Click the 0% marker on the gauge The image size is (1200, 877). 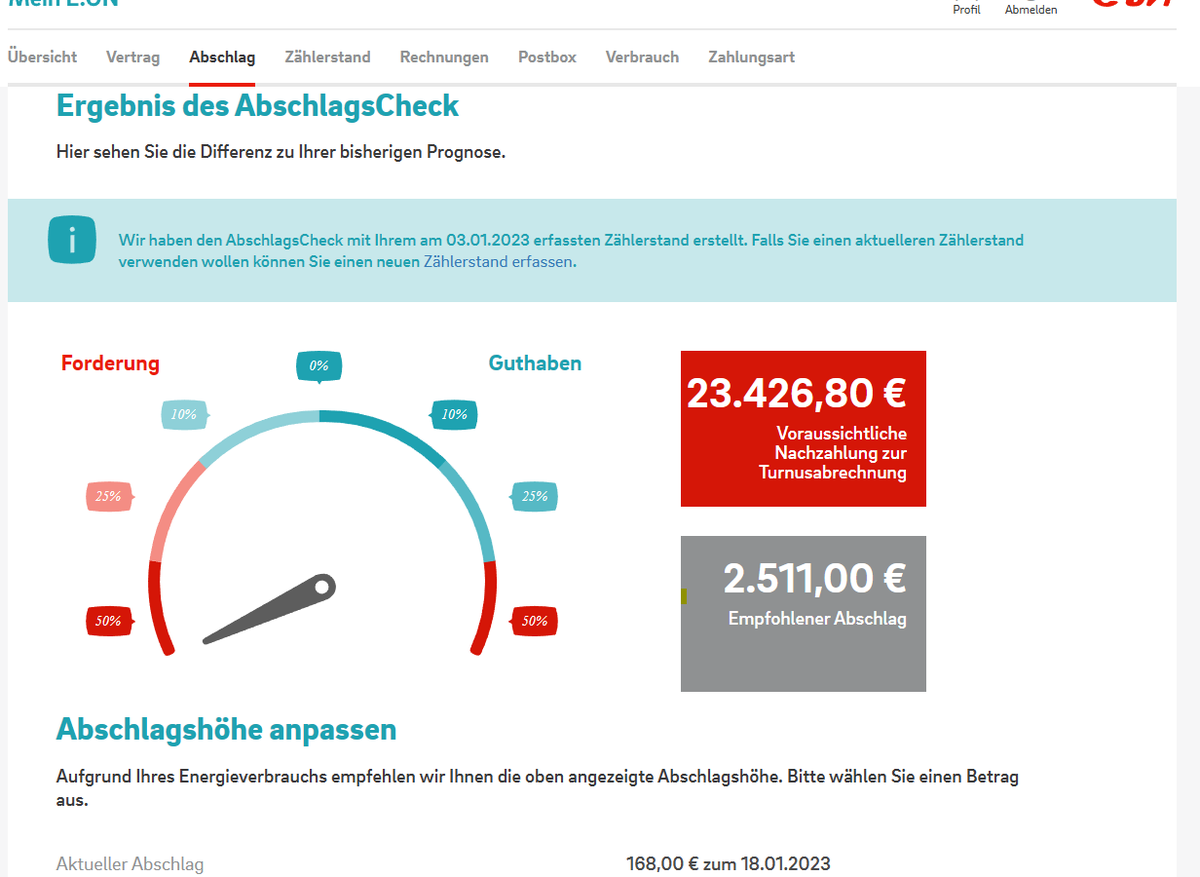point(319,366)
